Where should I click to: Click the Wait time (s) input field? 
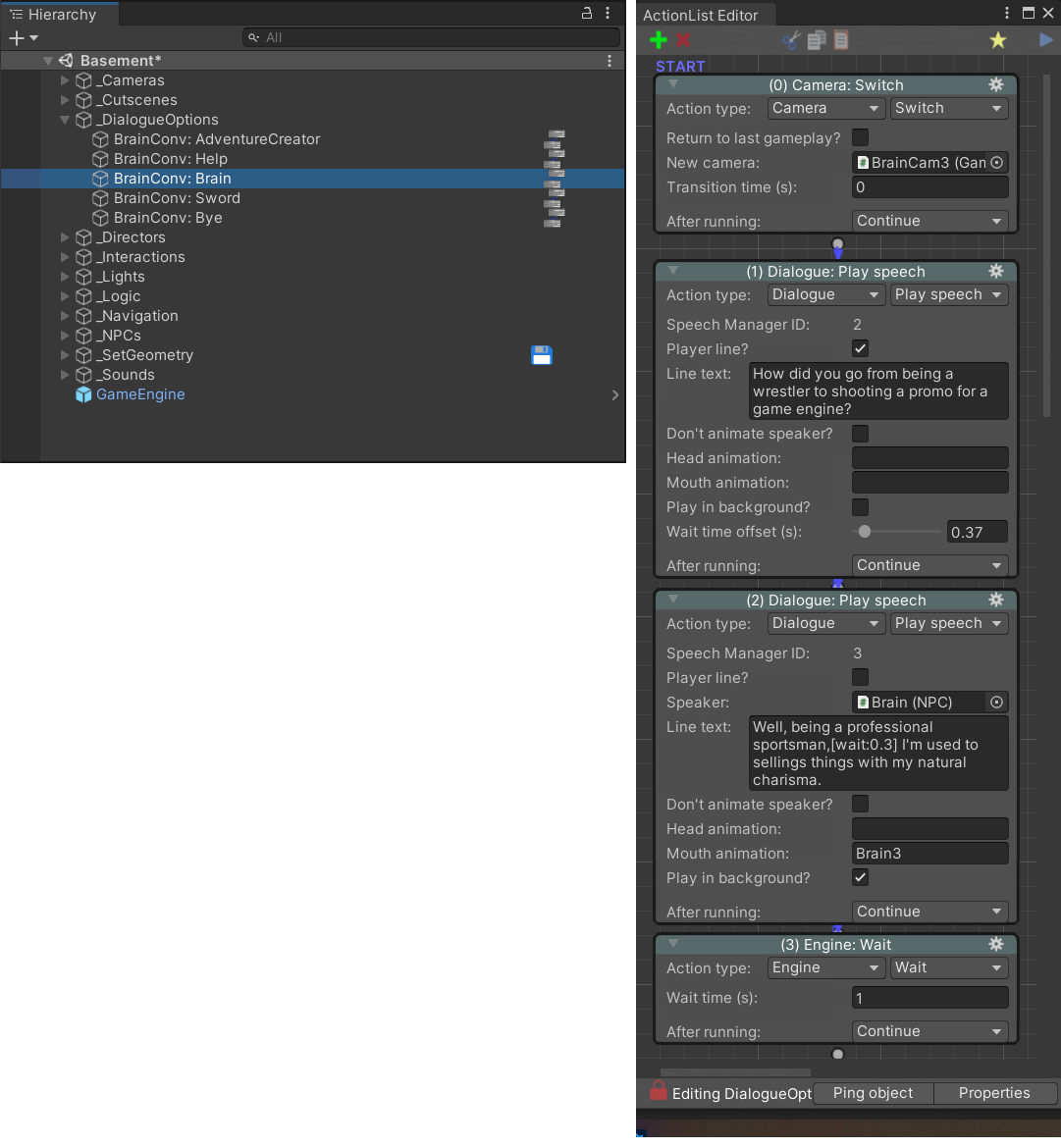click(x=929, y=997)
